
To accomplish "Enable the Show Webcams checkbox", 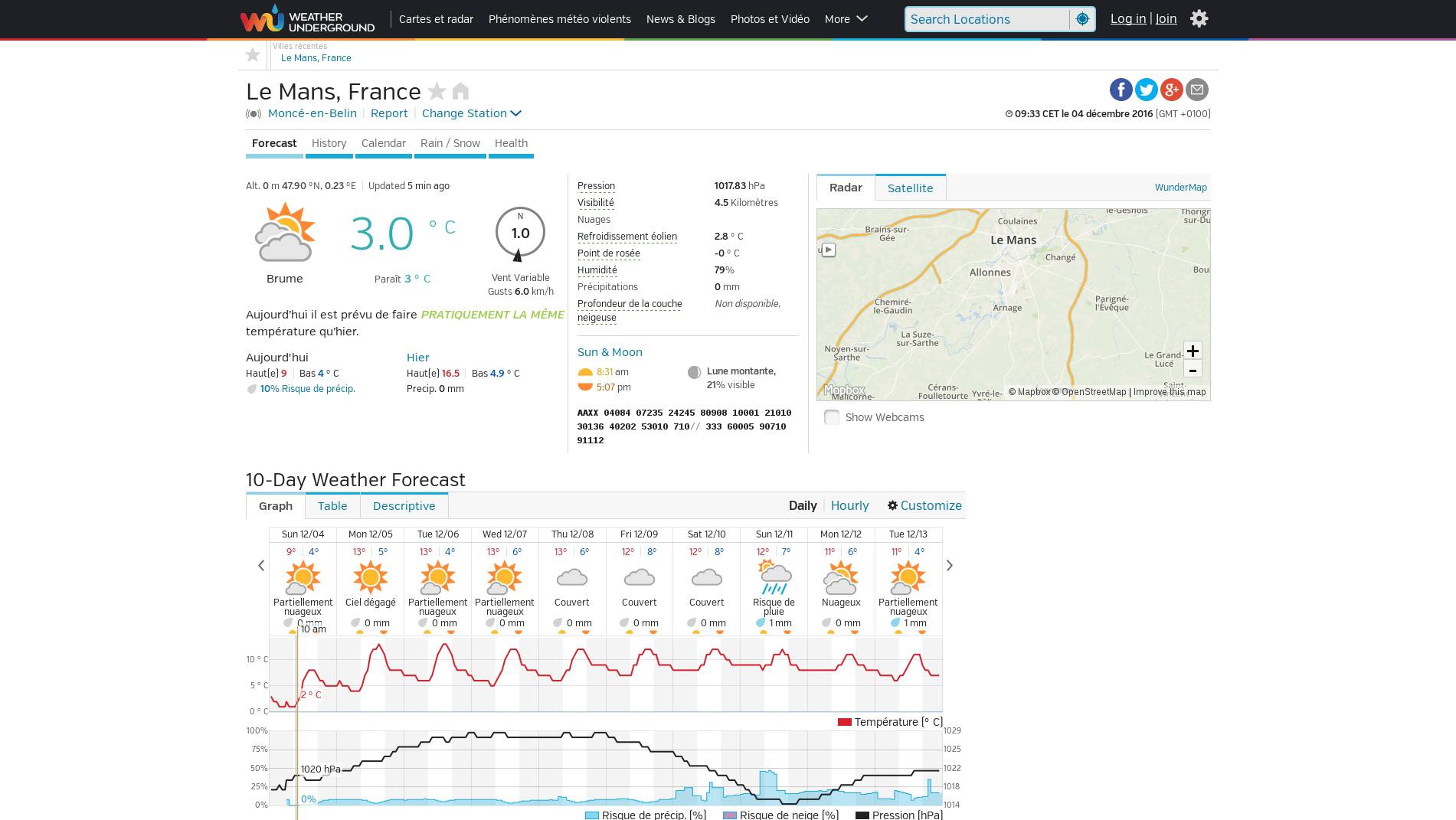I will [x=832, y=417].
